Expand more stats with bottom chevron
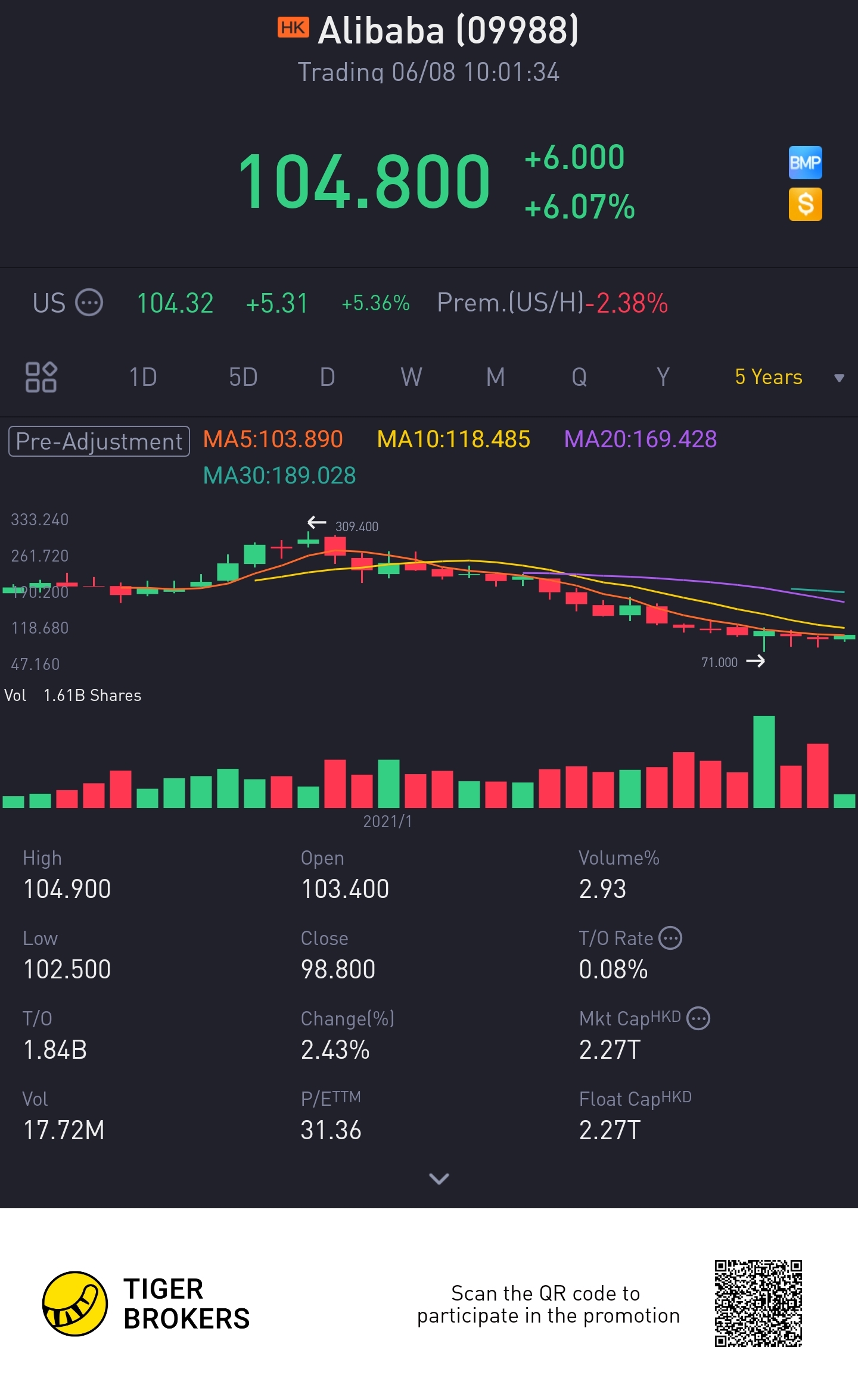The height and width of the screenshot is (1400, 858). (x=439, y=1178)
